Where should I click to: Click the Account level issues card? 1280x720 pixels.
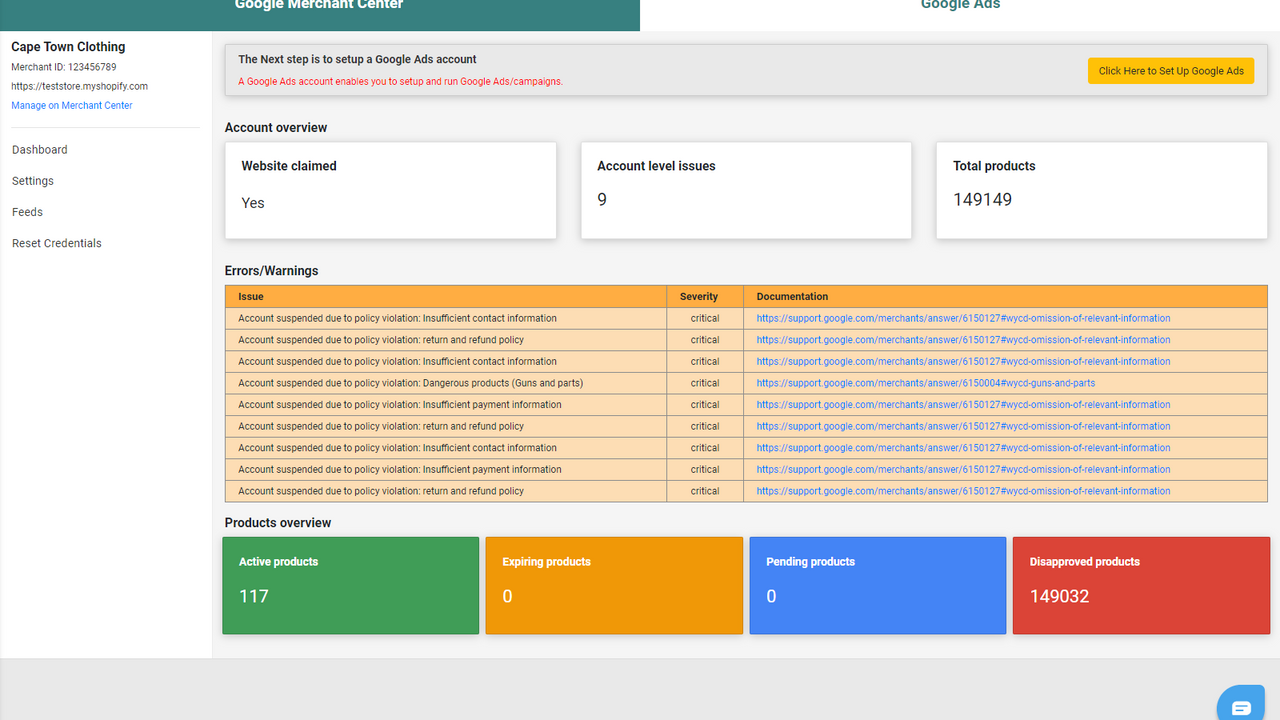[746, 190]
